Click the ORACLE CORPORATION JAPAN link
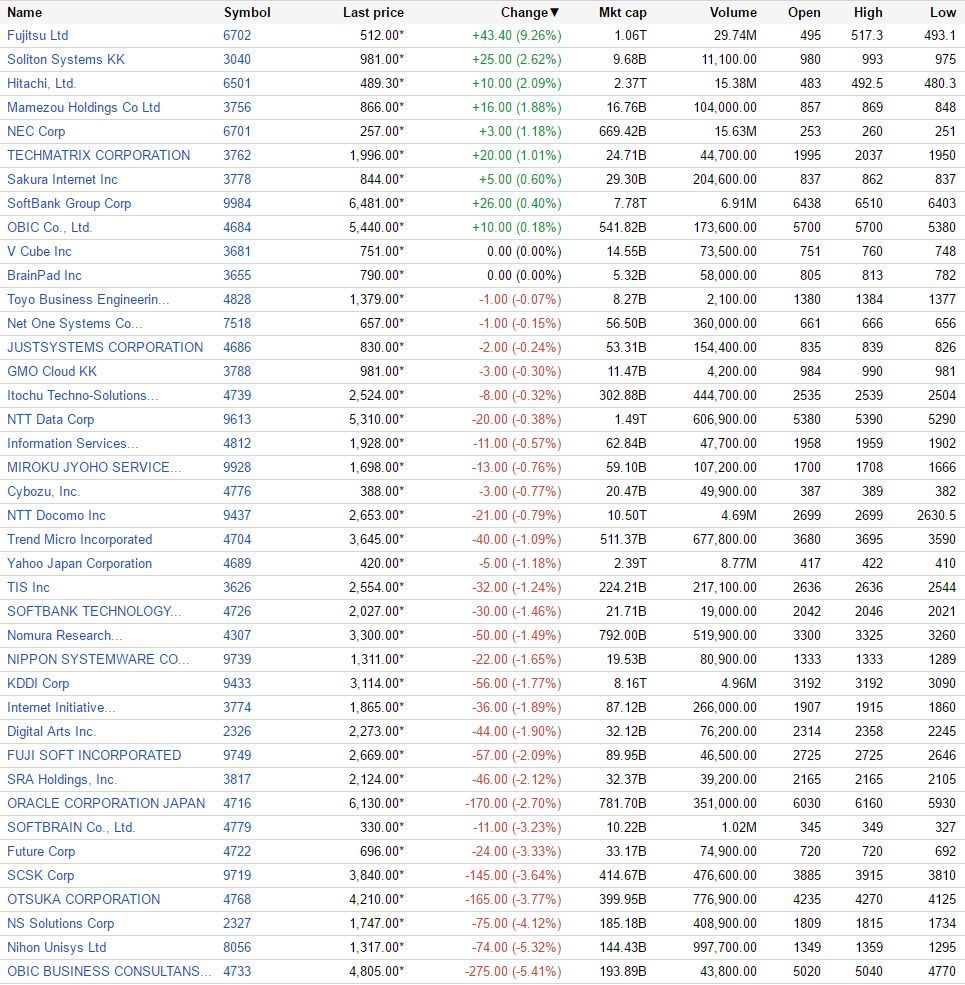Viewport: 965px width, 985px height. [106, 803]
